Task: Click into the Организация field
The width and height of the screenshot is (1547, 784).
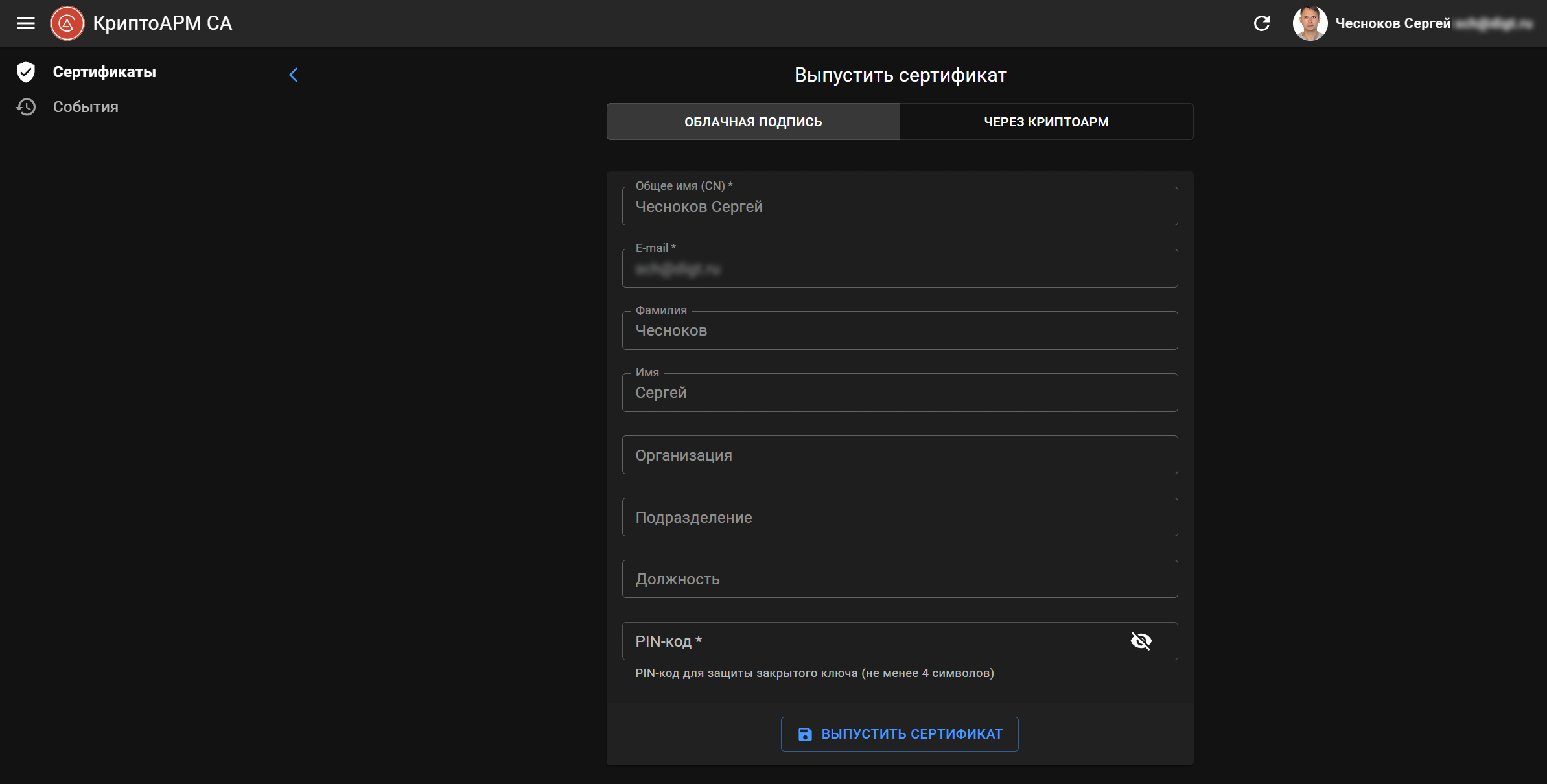Action: pos(900,455)
